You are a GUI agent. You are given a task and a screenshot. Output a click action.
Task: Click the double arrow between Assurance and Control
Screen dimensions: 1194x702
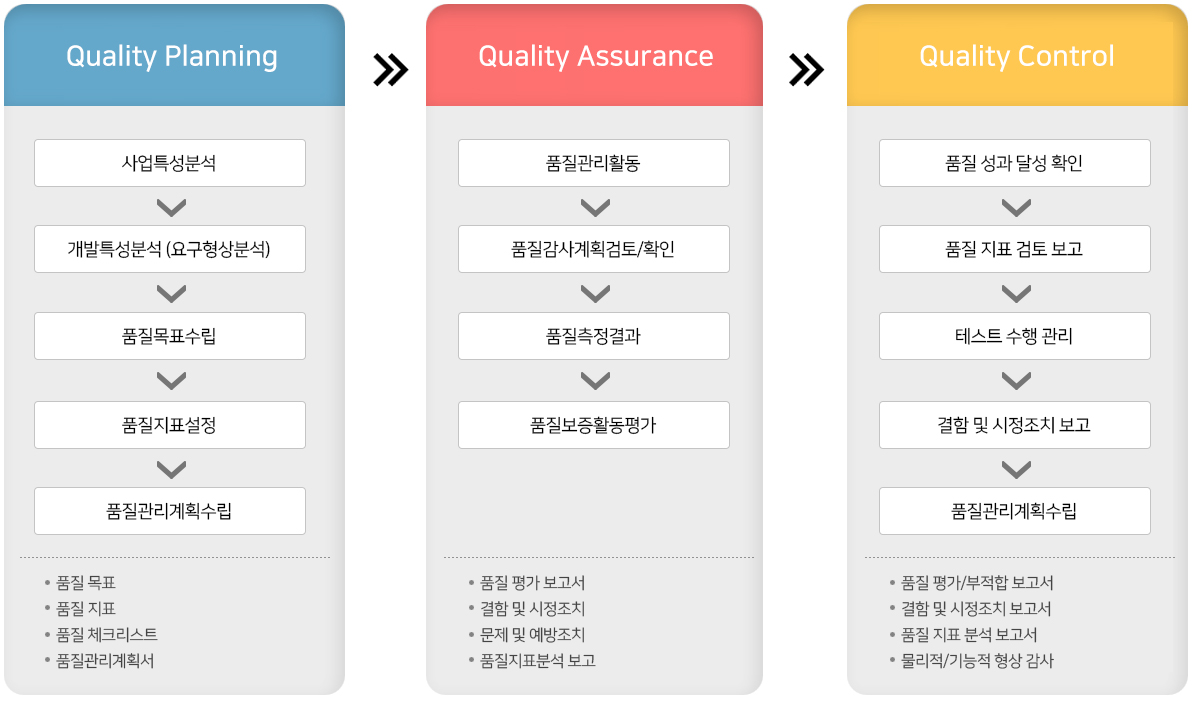pos(806,70)
